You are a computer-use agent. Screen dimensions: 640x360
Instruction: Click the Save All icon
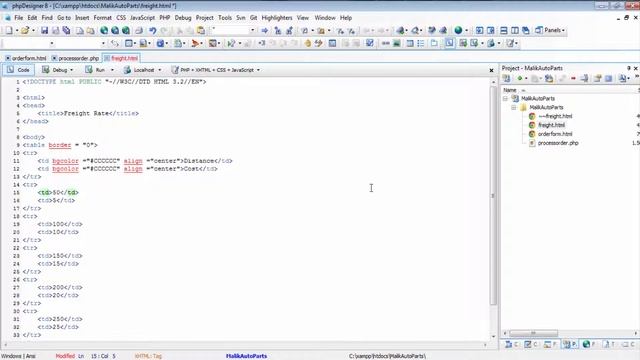tap(66, 30)
